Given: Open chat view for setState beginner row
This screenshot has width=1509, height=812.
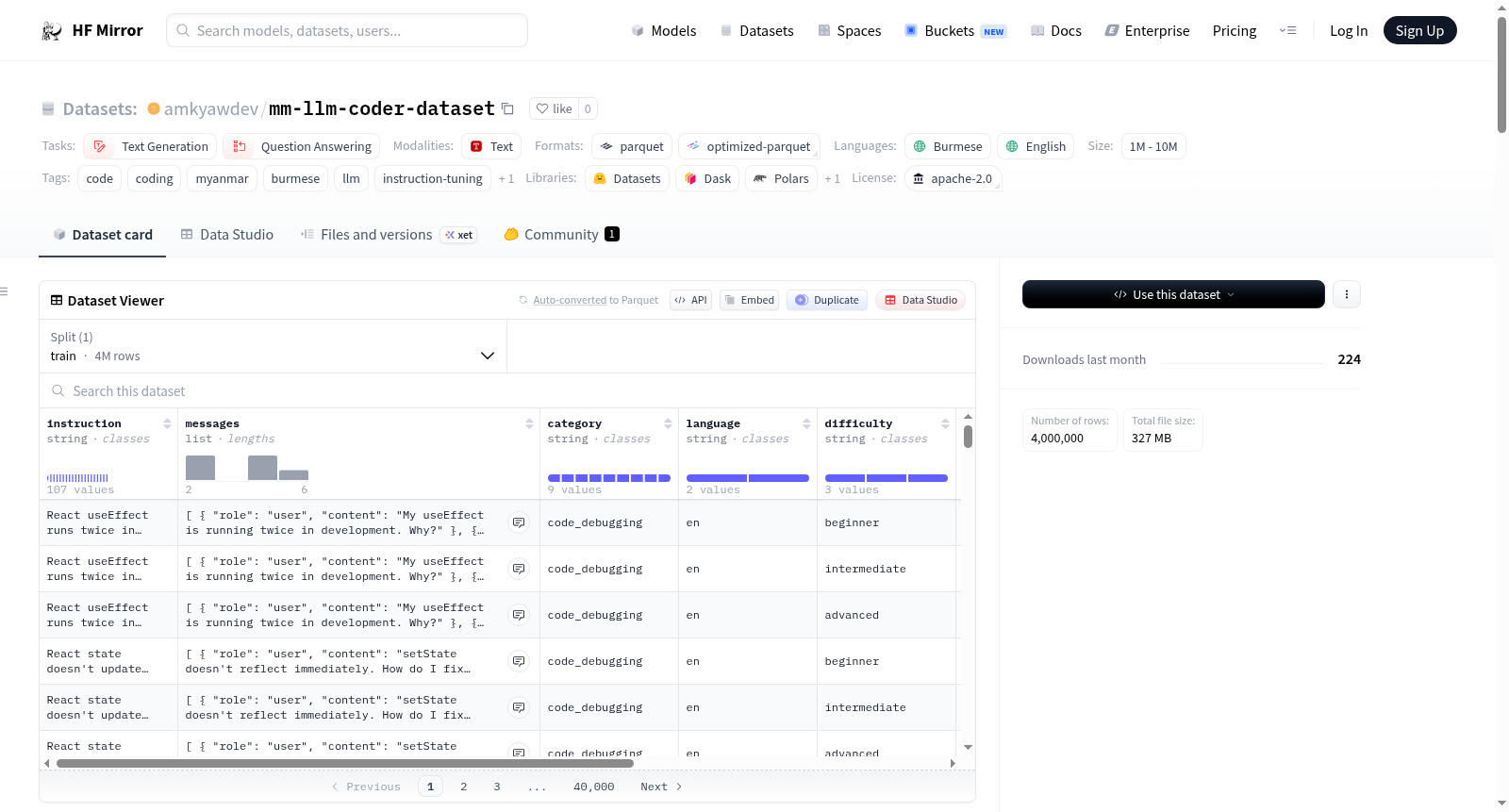Looking at the screenshot, I should tap(519, 661).
